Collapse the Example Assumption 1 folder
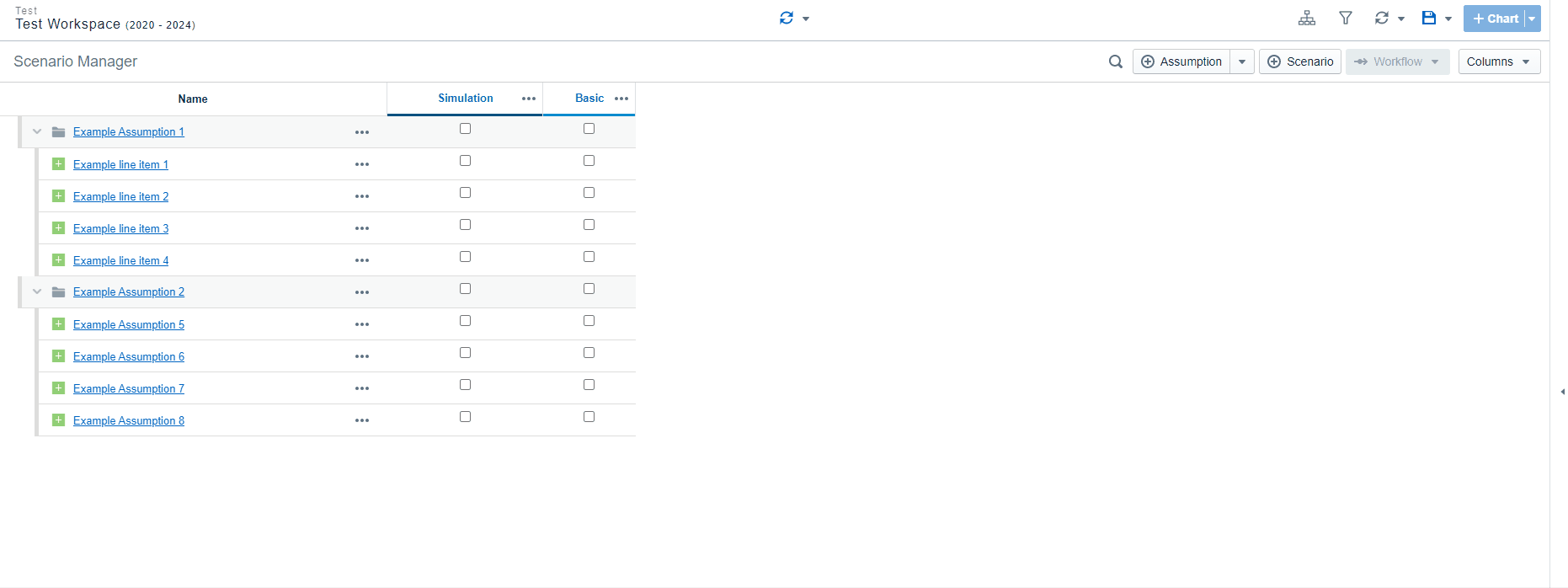Screen dimensions: 1568x588 click(x=37, y=131)
